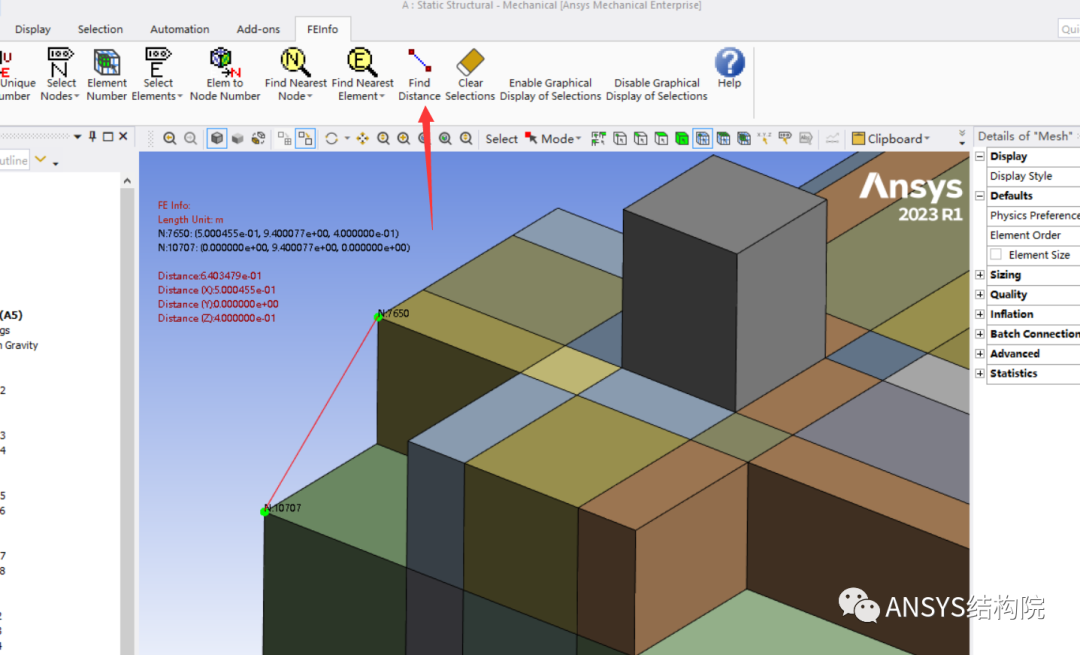Switch to shaded exterior and edges display

coord(217,138)
